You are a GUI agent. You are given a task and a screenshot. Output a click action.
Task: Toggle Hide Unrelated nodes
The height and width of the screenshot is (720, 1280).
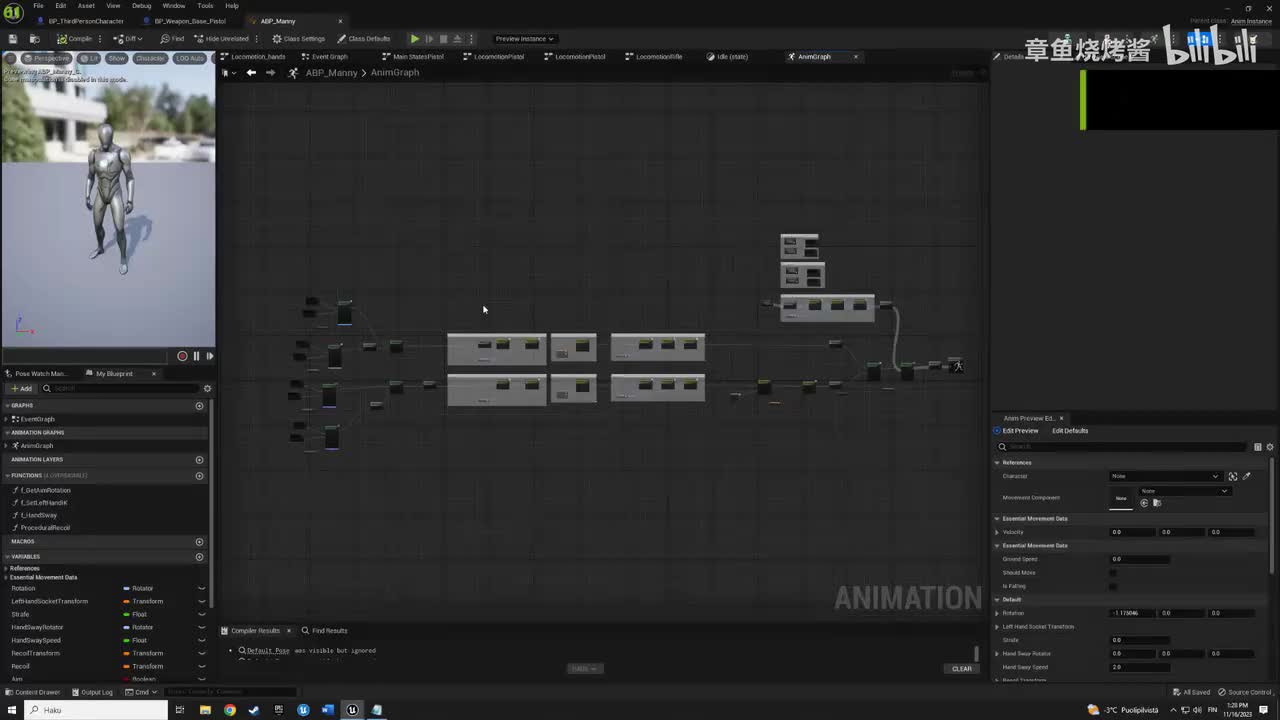tap(221, 39)
